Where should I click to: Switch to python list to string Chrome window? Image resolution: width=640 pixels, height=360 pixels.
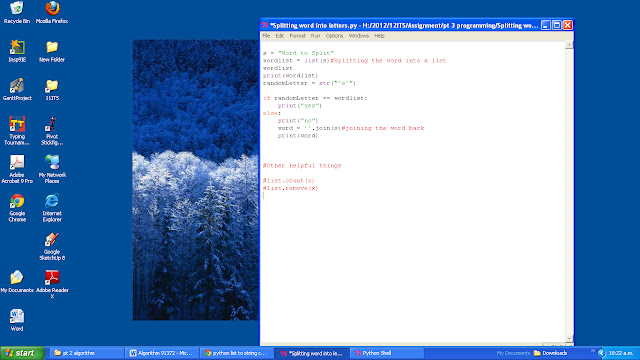point(237,353)
